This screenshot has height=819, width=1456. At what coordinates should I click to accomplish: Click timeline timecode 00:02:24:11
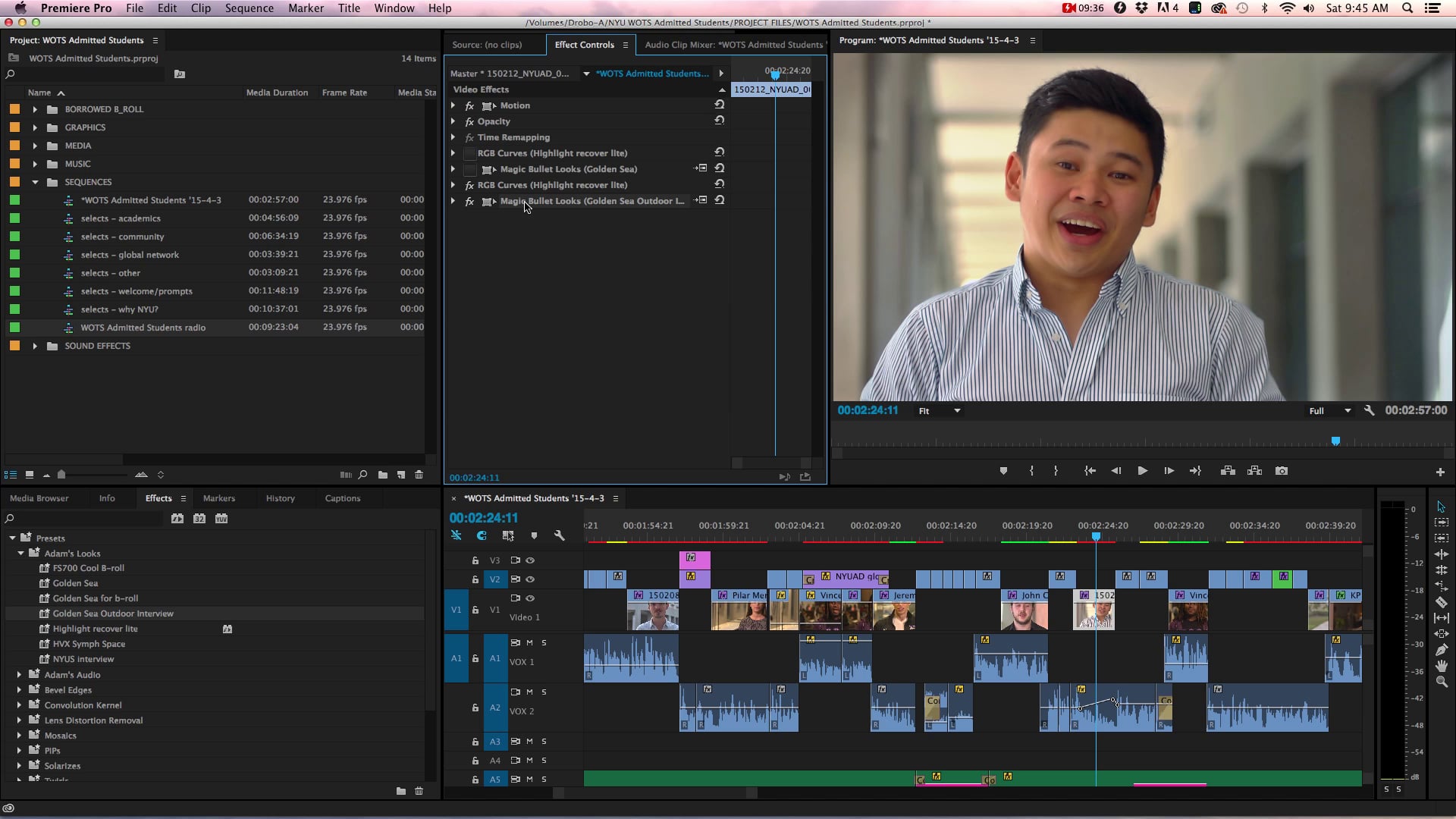point(483,518)
